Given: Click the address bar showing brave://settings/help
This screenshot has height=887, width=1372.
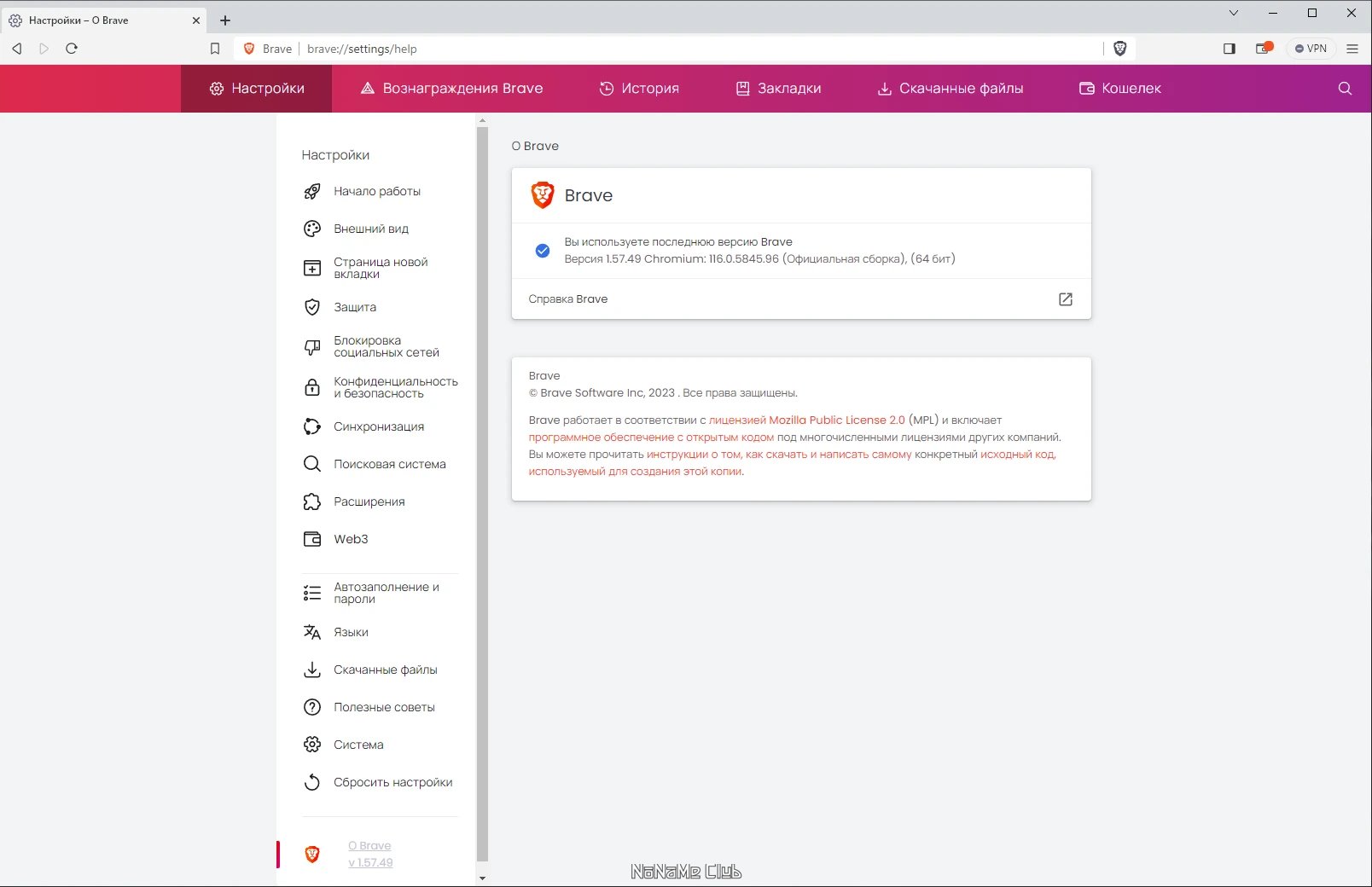Looking at the screenshot, I should click(362, 49).
